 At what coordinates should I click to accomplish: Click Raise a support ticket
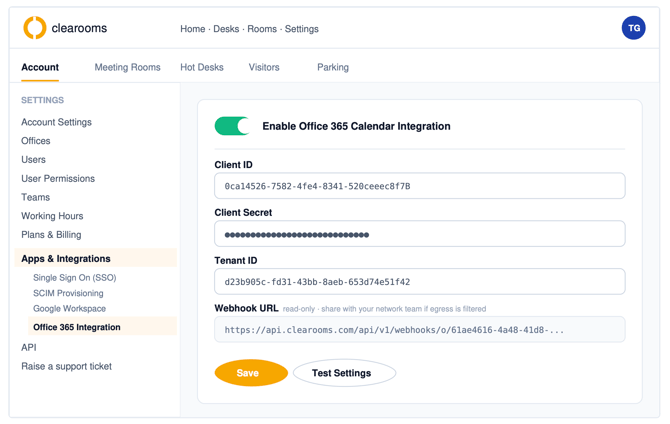pos(67,366)
